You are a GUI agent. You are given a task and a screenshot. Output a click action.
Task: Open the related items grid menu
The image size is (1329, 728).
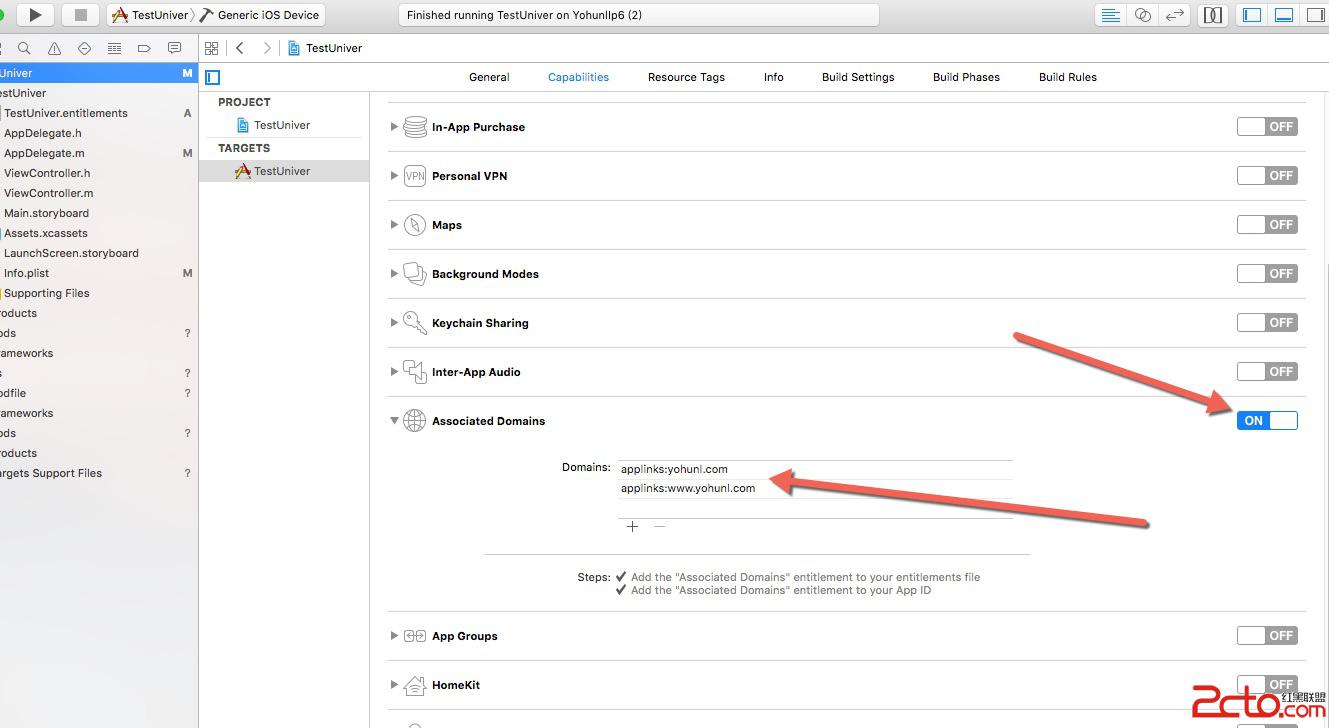pyautogui.click(x=211, y=48)
